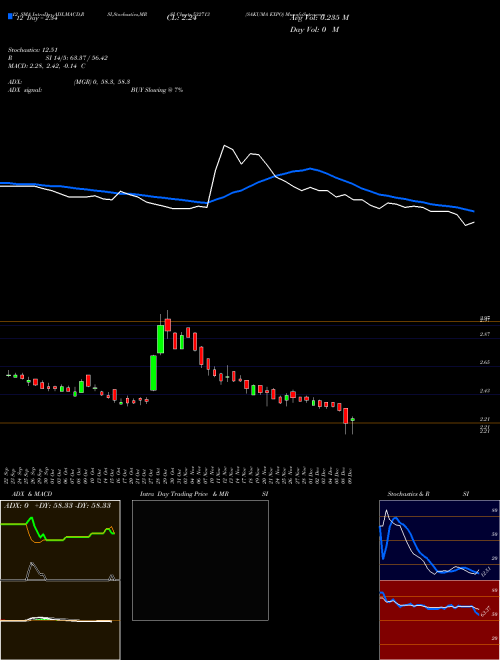This screenshot has width=500, height=660.
Task: Open the empty Intra Day Trading Price panel
Action: (x=200, y=560)
